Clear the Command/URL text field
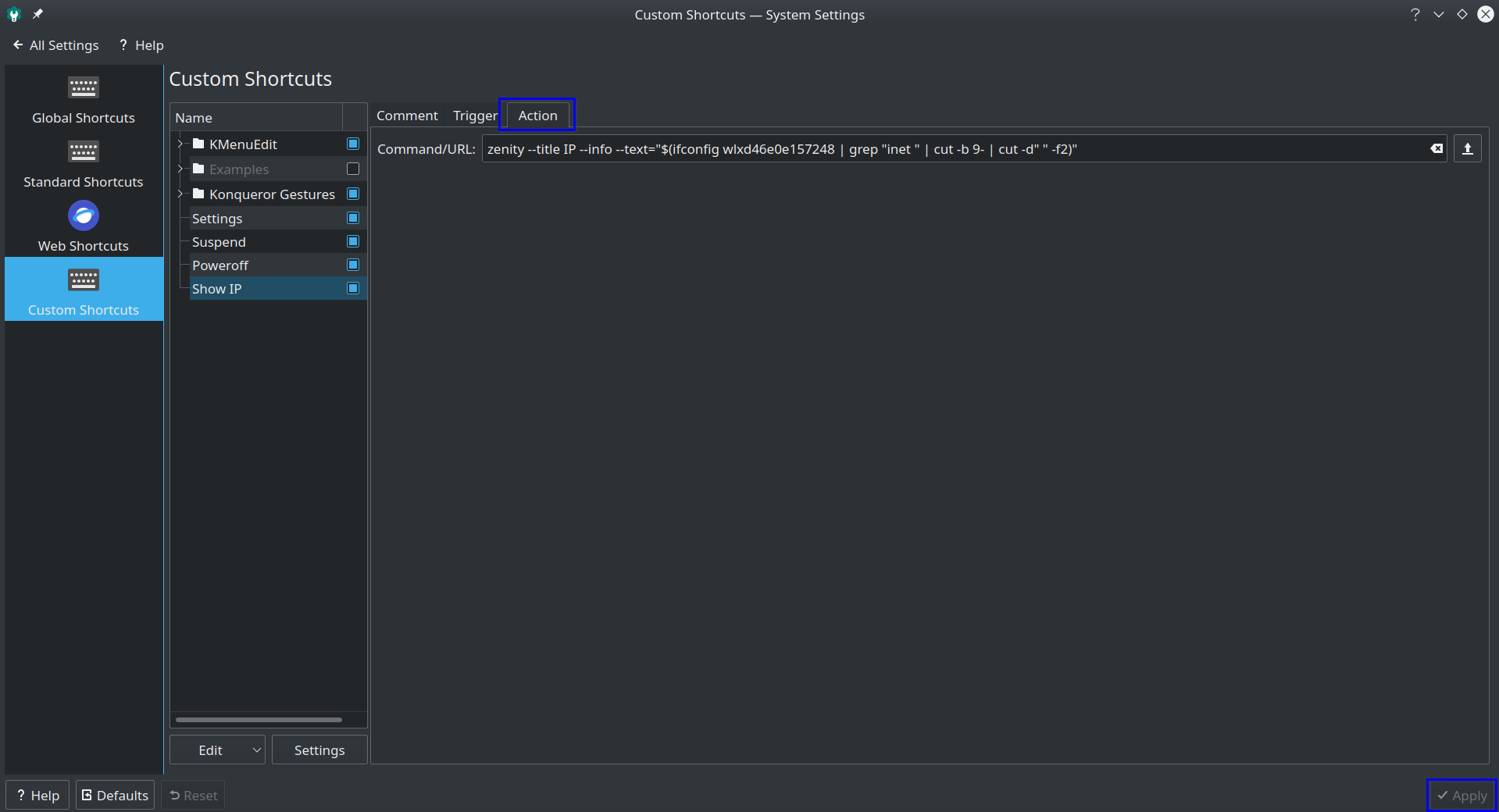The image size is (1499, 812). point(1436,148)
